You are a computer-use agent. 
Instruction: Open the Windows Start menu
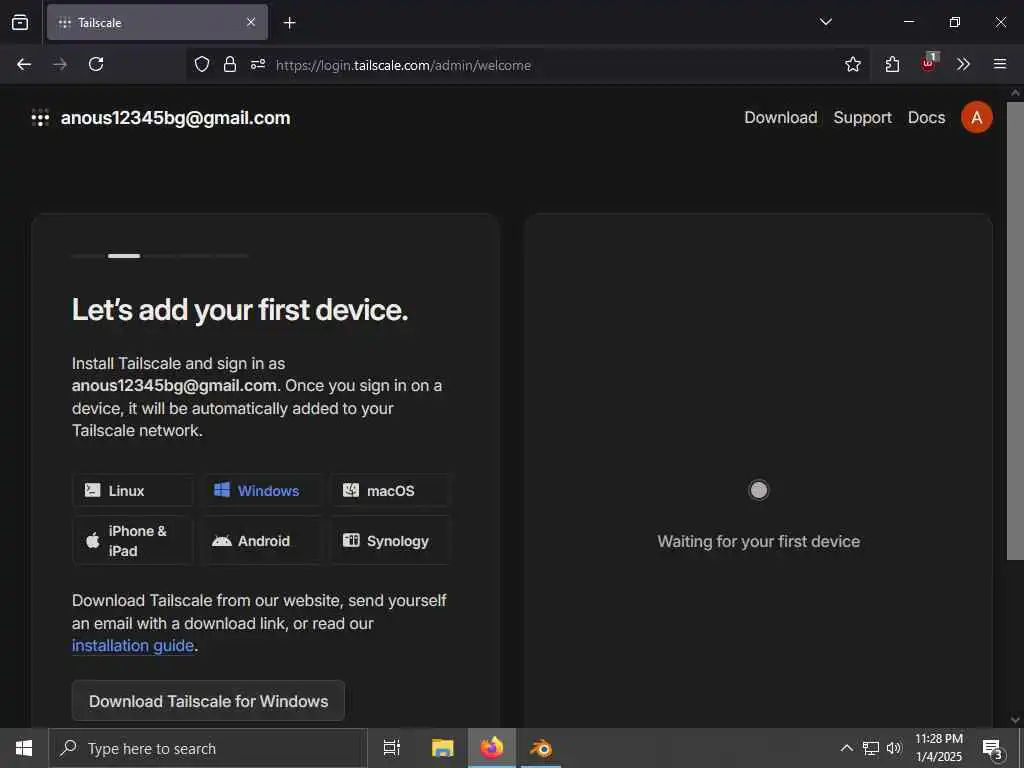tap(24, 748)
